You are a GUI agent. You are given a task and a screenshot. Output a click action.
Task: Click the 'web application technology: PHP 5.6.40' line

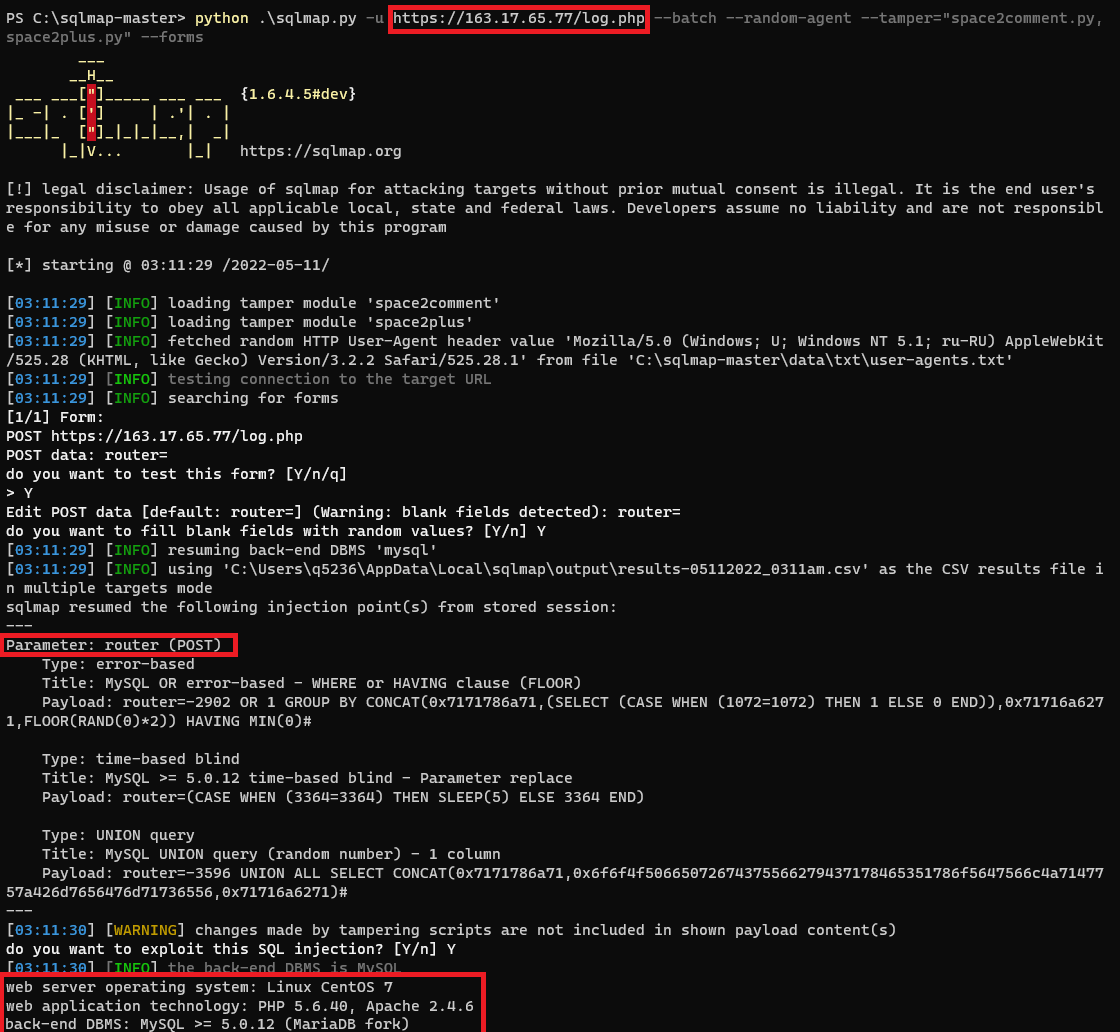[240, 1006]
